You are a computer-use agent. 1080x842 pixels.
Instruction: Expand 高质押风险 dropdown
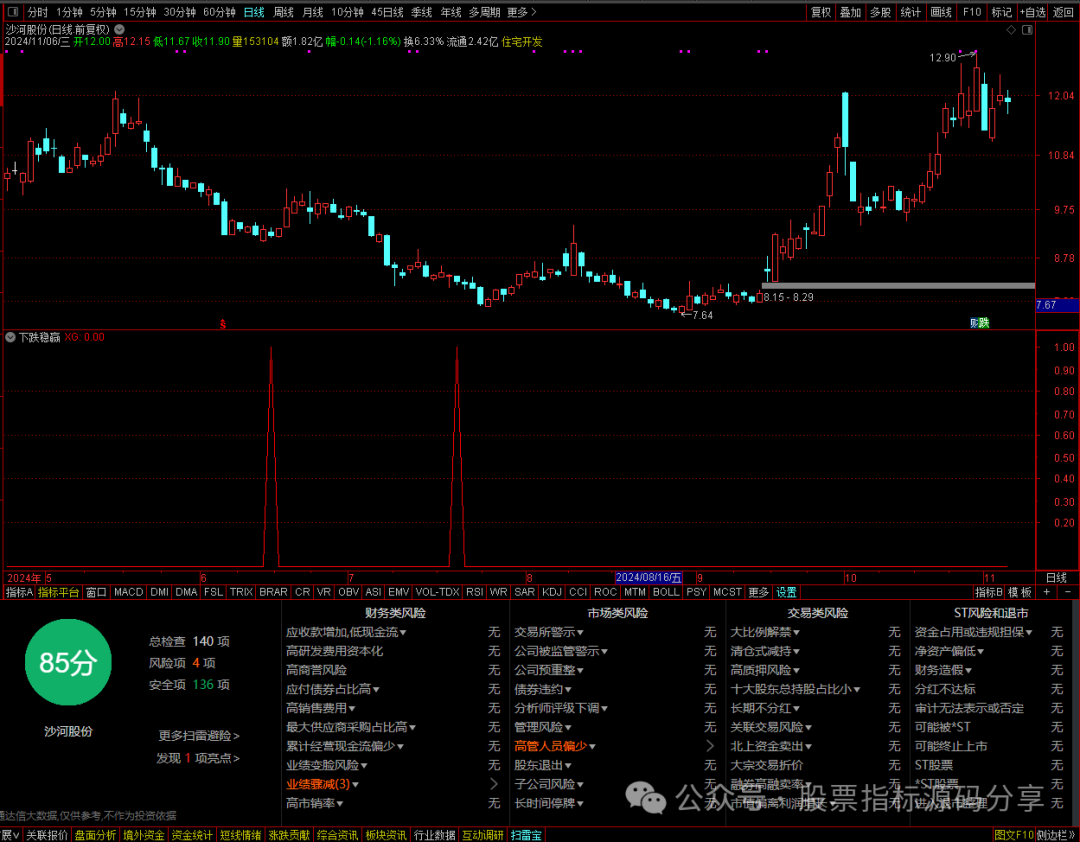click(x=765, y=670)
